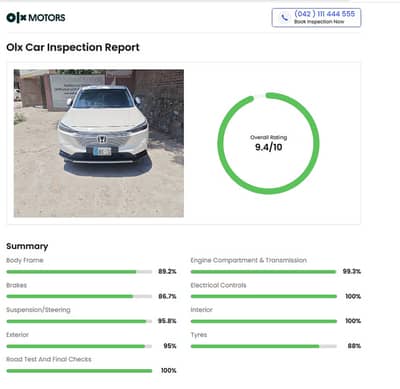Click the Olx Car Inspection Report heading
Viewport: 400px width, 389px height.
point(73,47)
